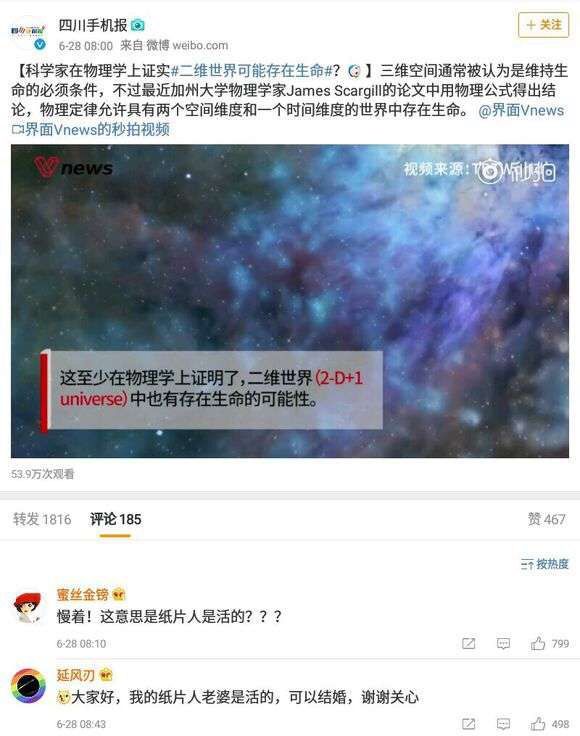Reply to 延风刃 comment via bubble icon
The image size is (580, 736).
[x=503, y=724]
